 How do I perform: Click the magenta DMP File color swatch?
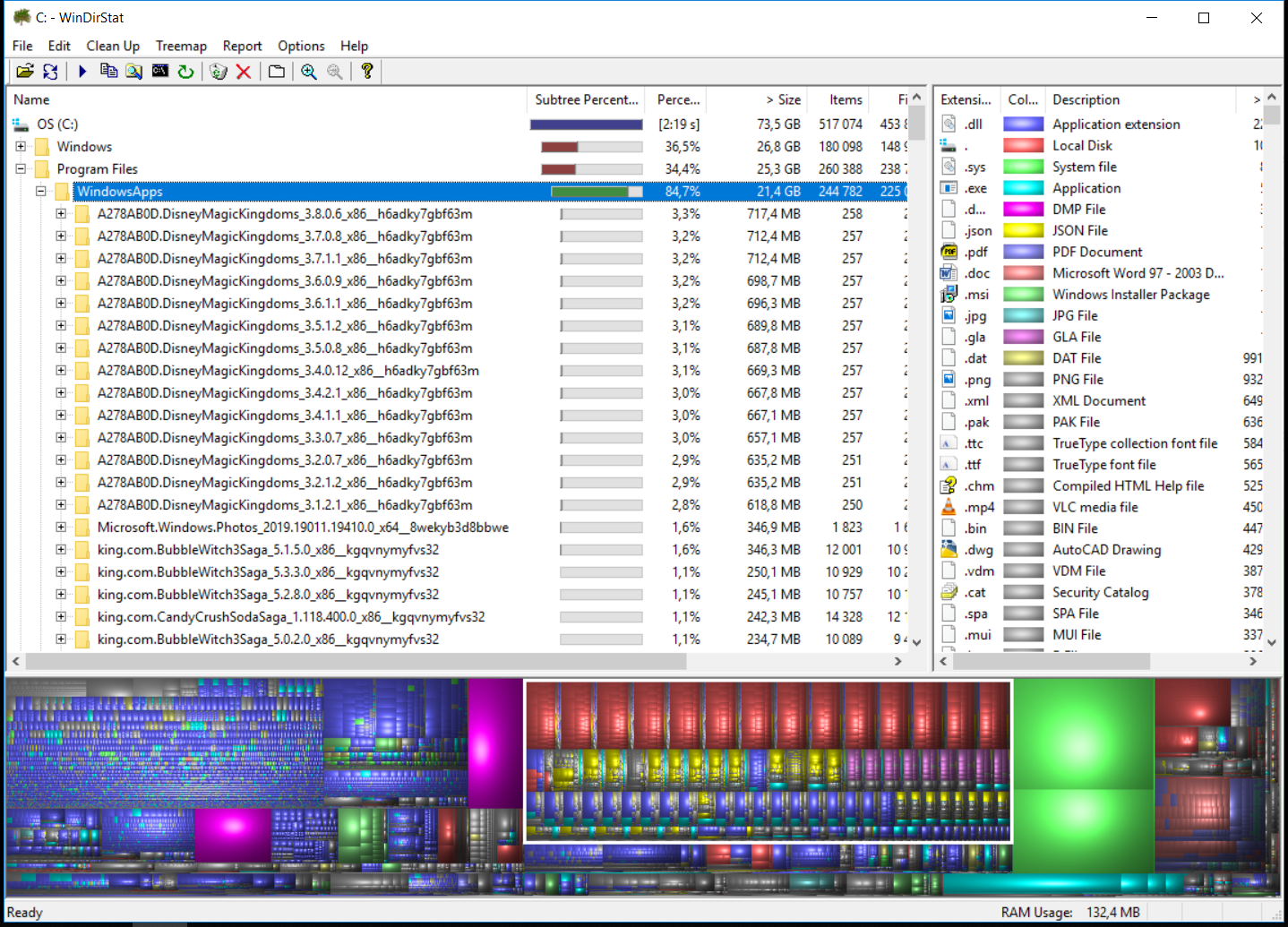click(1023, 210)
